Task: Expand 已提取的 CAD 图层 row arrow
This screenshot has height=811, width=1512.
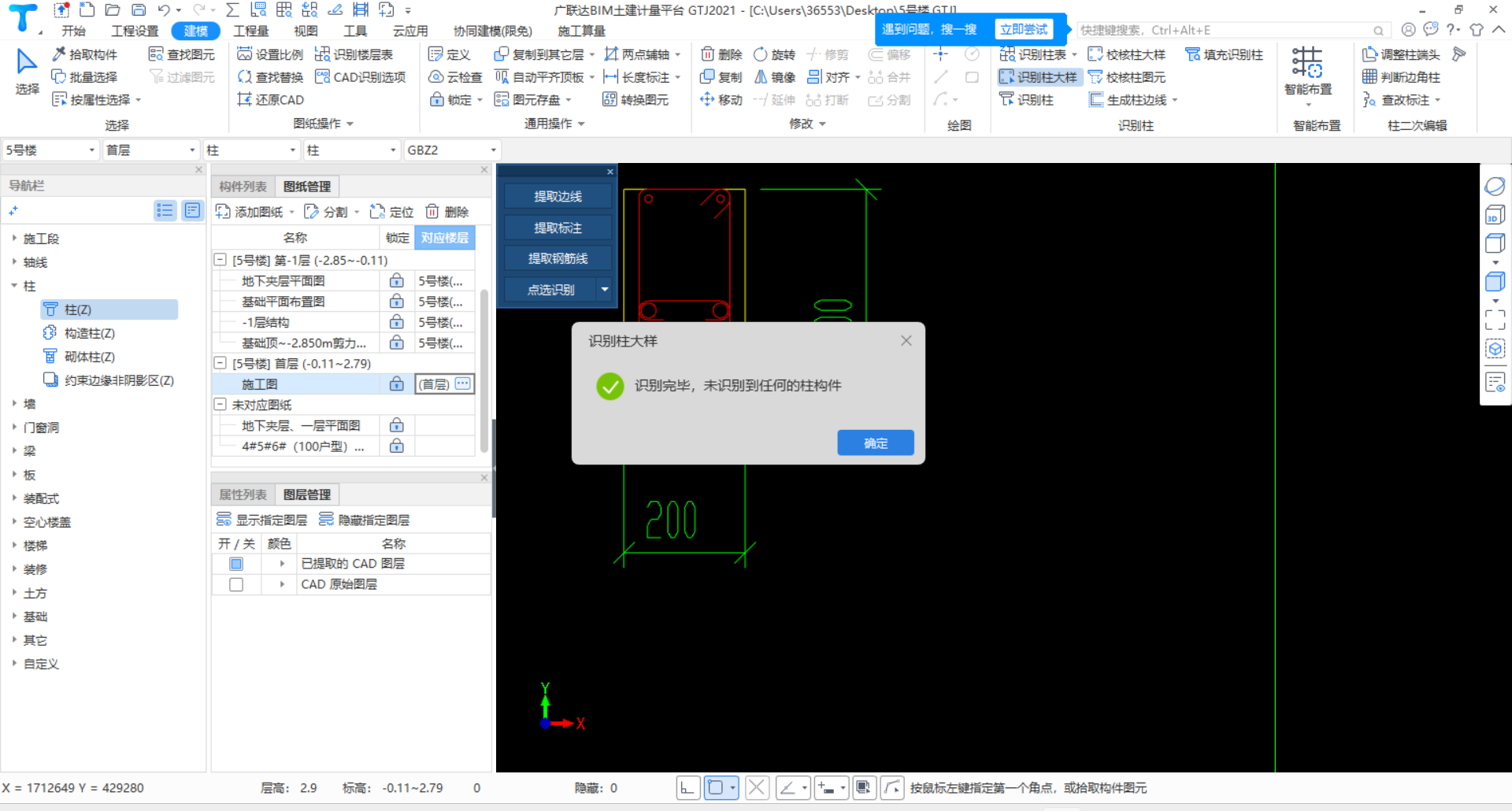Action: [x=282, y=564]
